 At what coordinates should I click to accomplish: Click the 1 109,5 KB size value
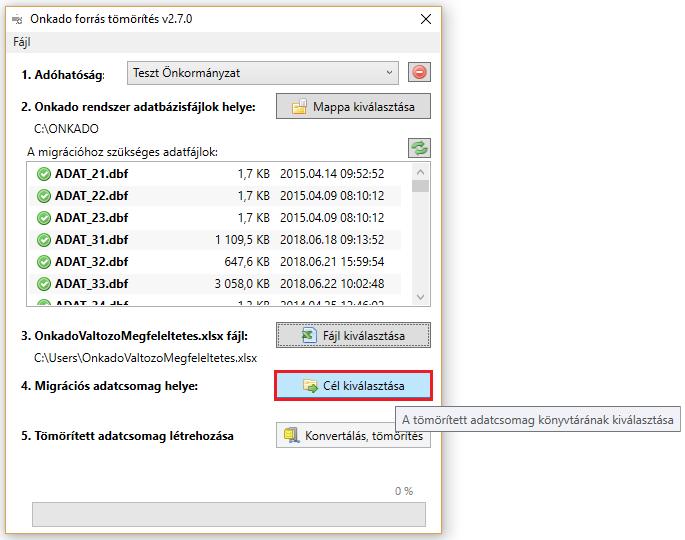[x=242, y=239]
